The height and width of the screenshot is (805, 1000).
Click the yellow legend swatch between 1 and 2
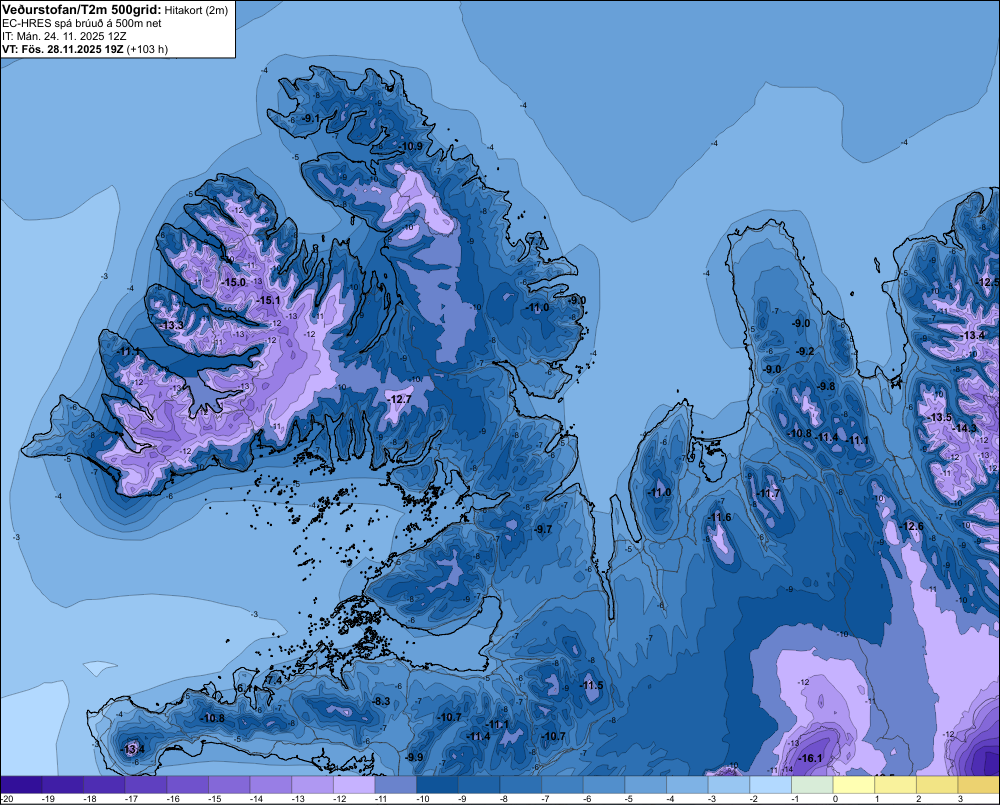click(x=895, y=785)
